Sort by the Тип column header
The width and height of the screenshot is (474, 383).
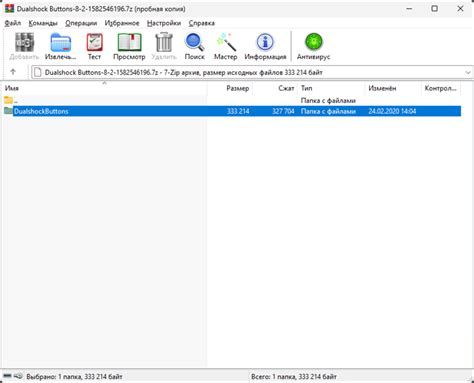(331, 88)
